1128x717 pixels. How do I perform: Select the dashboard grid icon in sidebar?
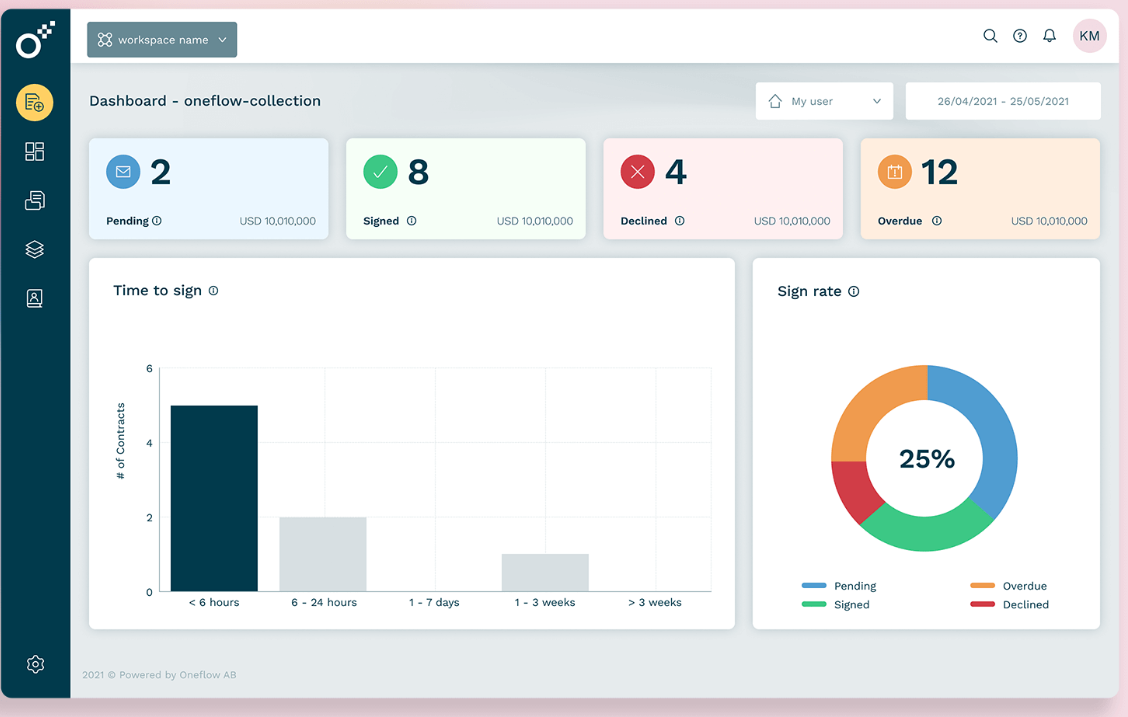point(35,151)
